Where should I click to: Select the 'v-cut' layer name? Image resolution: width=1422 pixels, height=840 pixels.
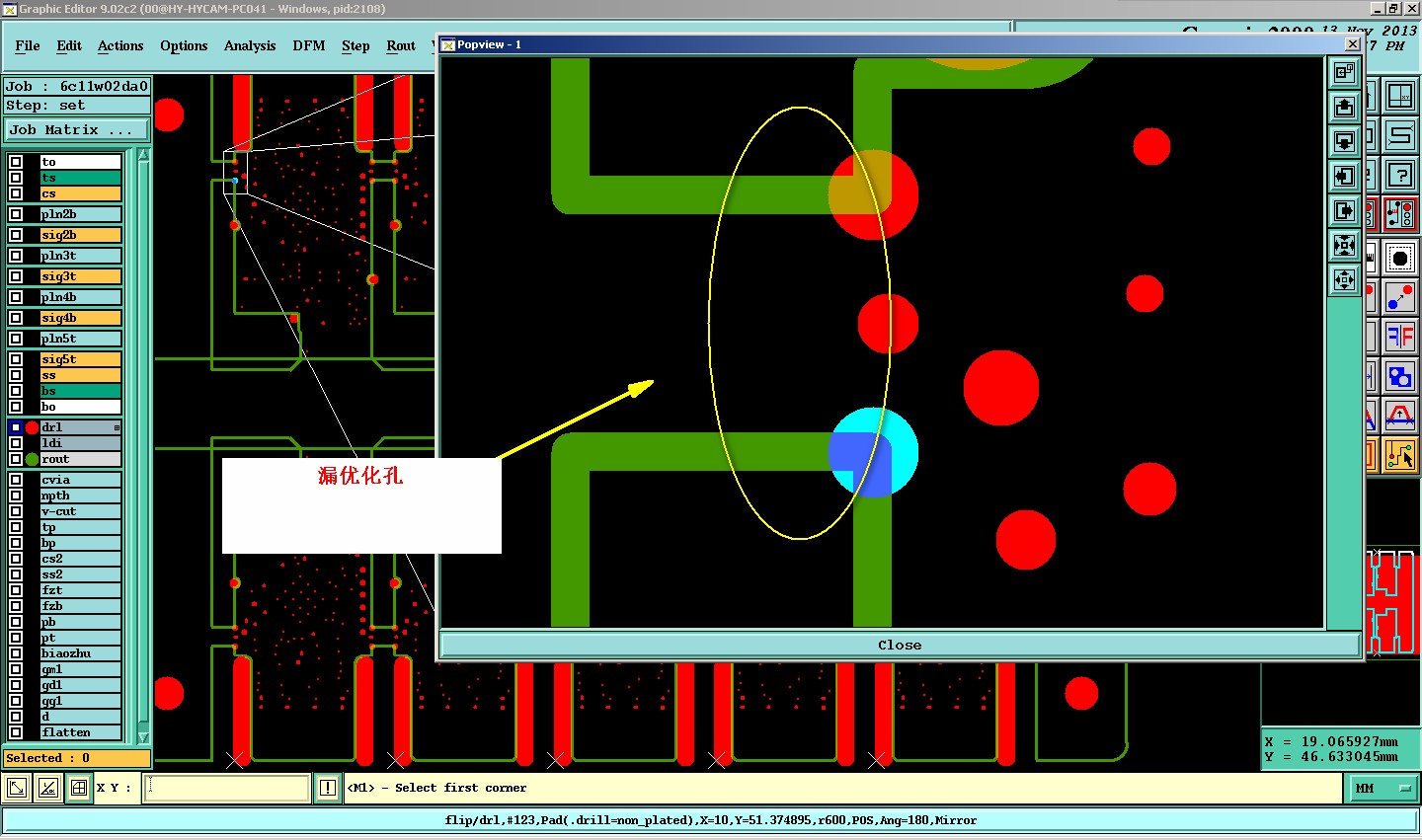coord(81,511)
